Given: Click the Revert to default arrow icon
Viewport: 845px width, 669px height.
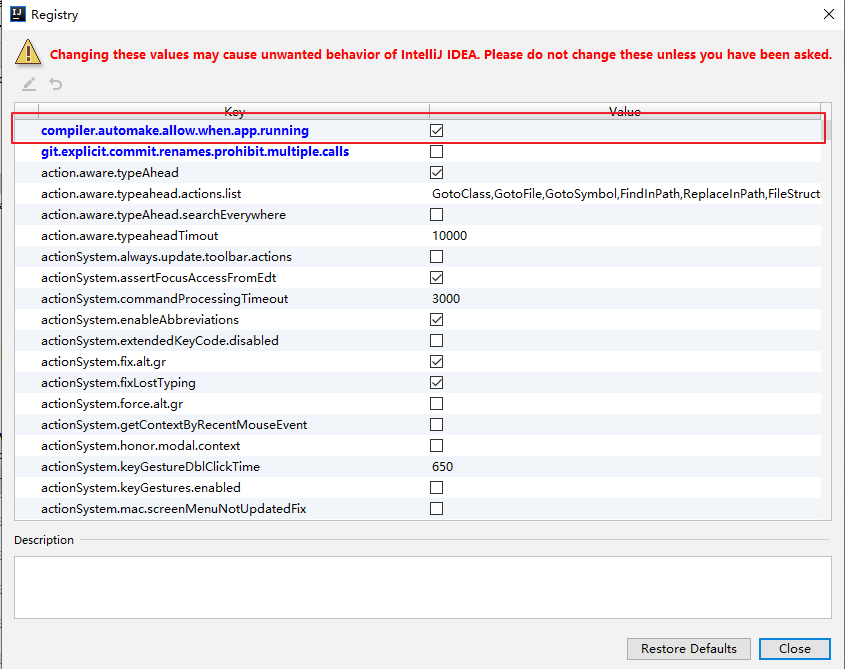Looking at the screenshot, I should [x=56, y=84].
